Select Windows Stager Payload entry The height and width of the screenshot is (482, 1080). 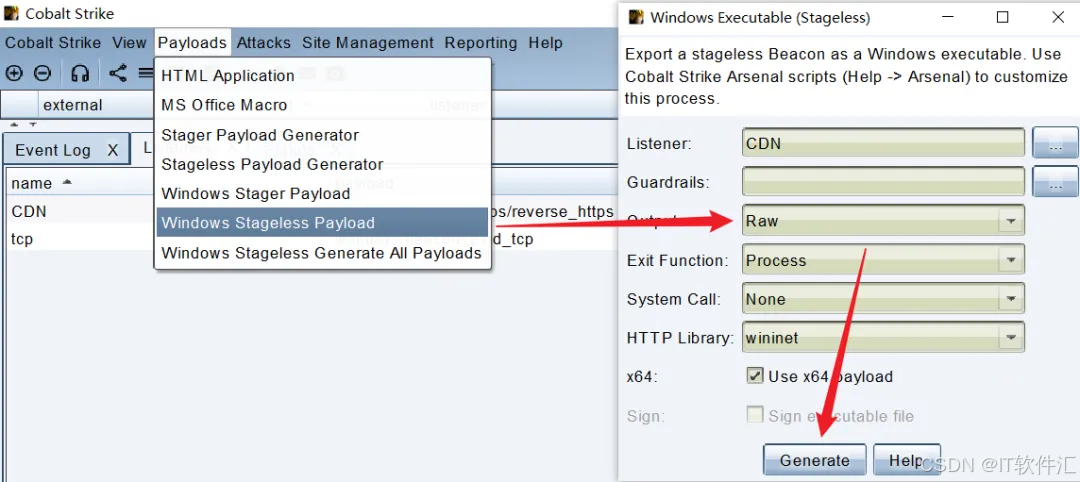(x=323, y=194)
